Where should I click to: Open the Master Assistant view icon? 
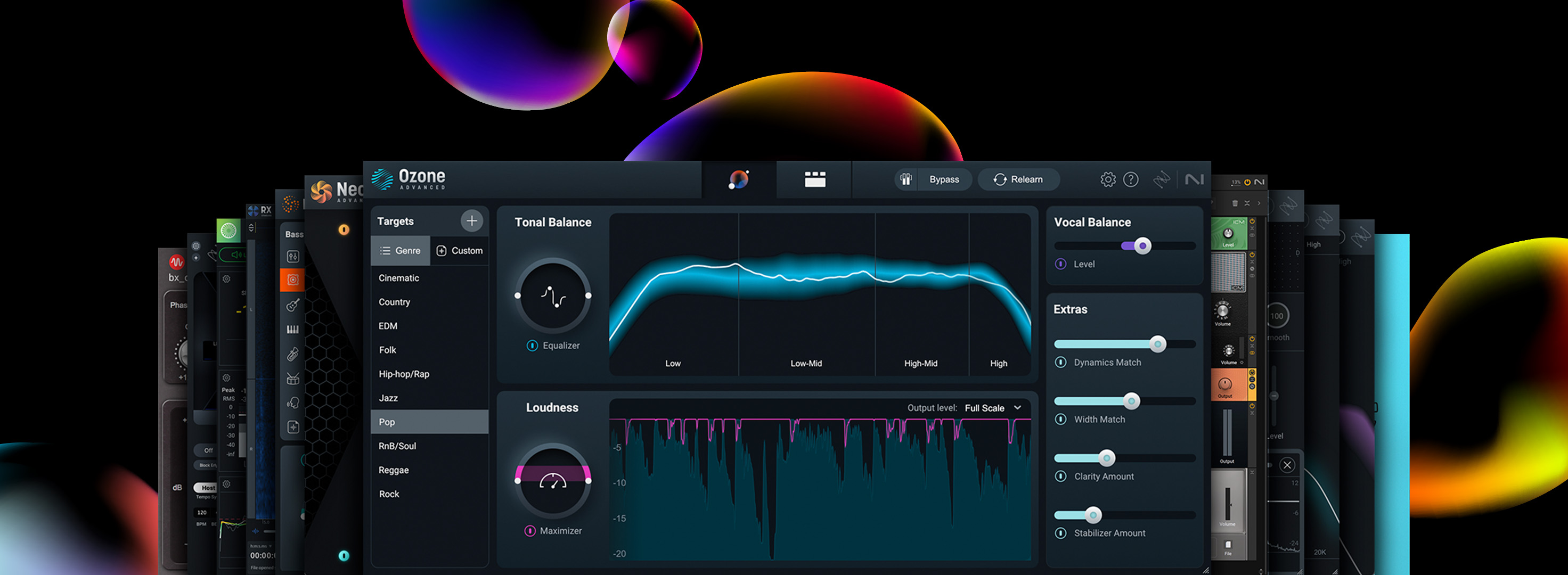[739, 179]
